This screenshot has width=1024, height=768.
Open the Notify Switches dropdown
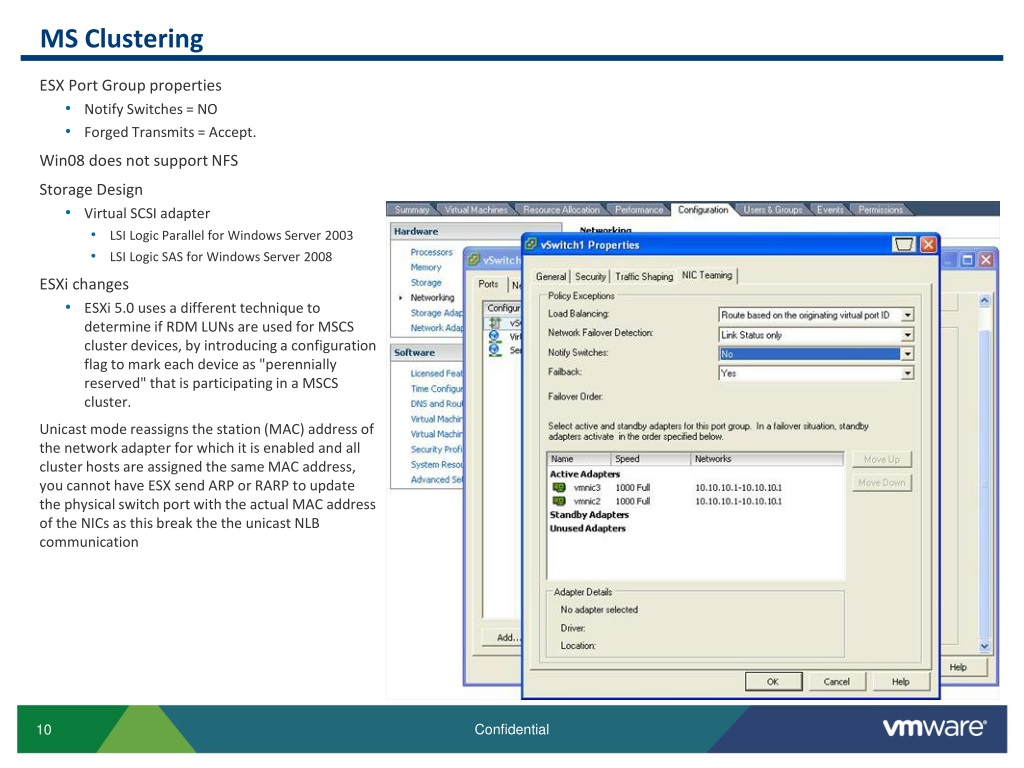click(x=907, y=354)
